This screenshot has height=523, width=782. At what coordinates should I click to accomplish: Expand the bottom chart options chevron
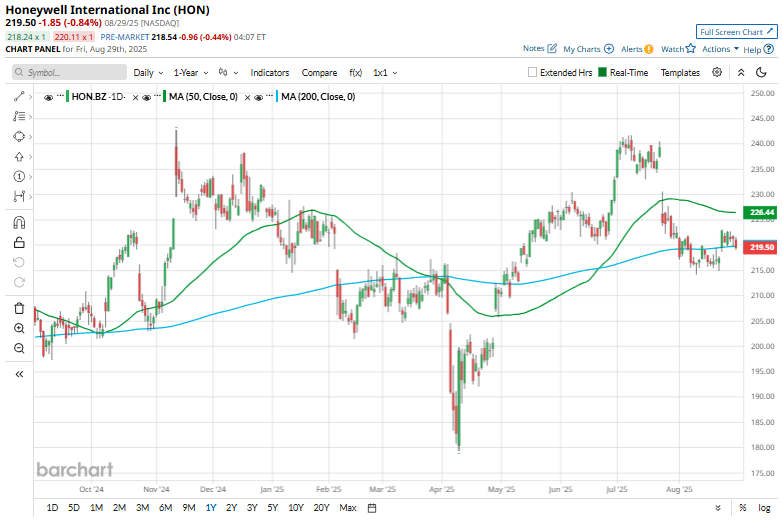[x=718, y=508]
